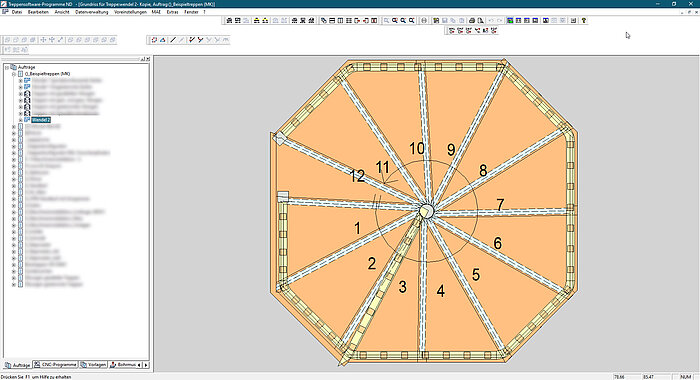The height and width of the screenshot is (380, 700).
Task: Click the 78.66 coordinate in status bar
Action: click(619, 377)
